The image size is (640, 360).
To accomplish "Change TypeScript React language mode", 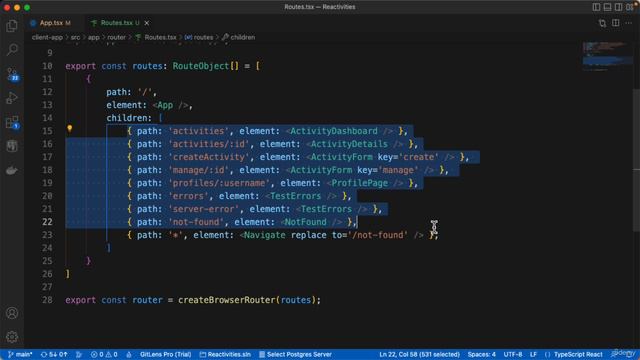I will (578, 354).
